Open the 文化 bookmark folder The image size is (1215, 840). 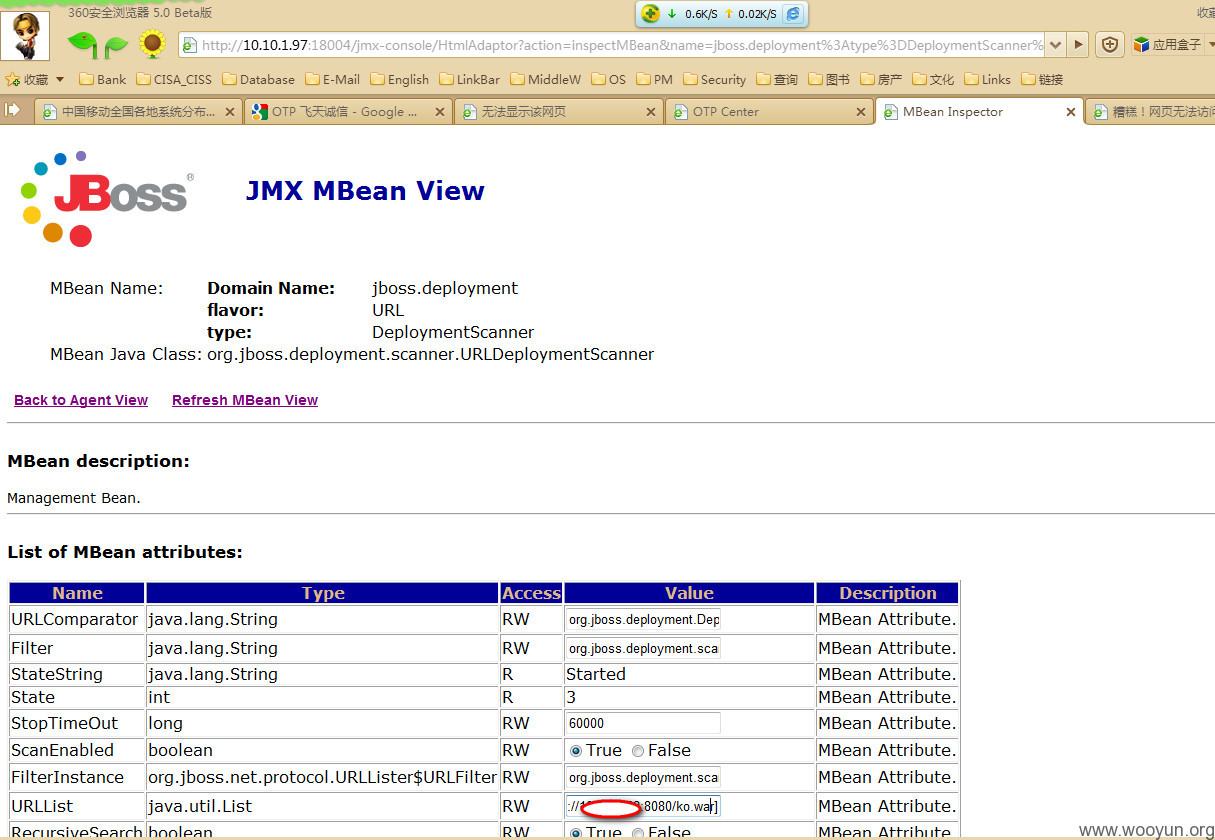(x=933, y=79)
